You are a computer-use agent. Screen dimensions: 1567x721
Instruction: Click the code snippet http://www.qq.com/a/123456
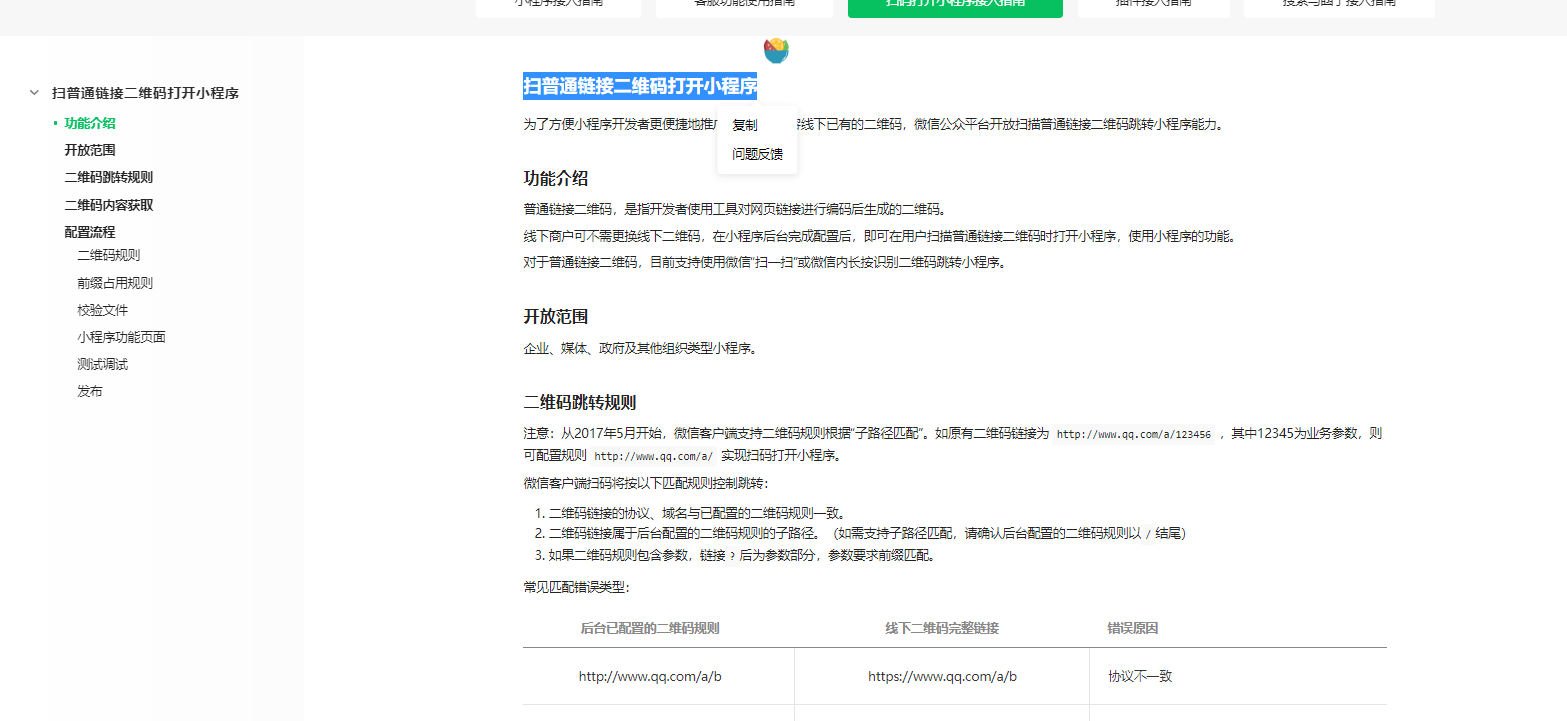1134,435
